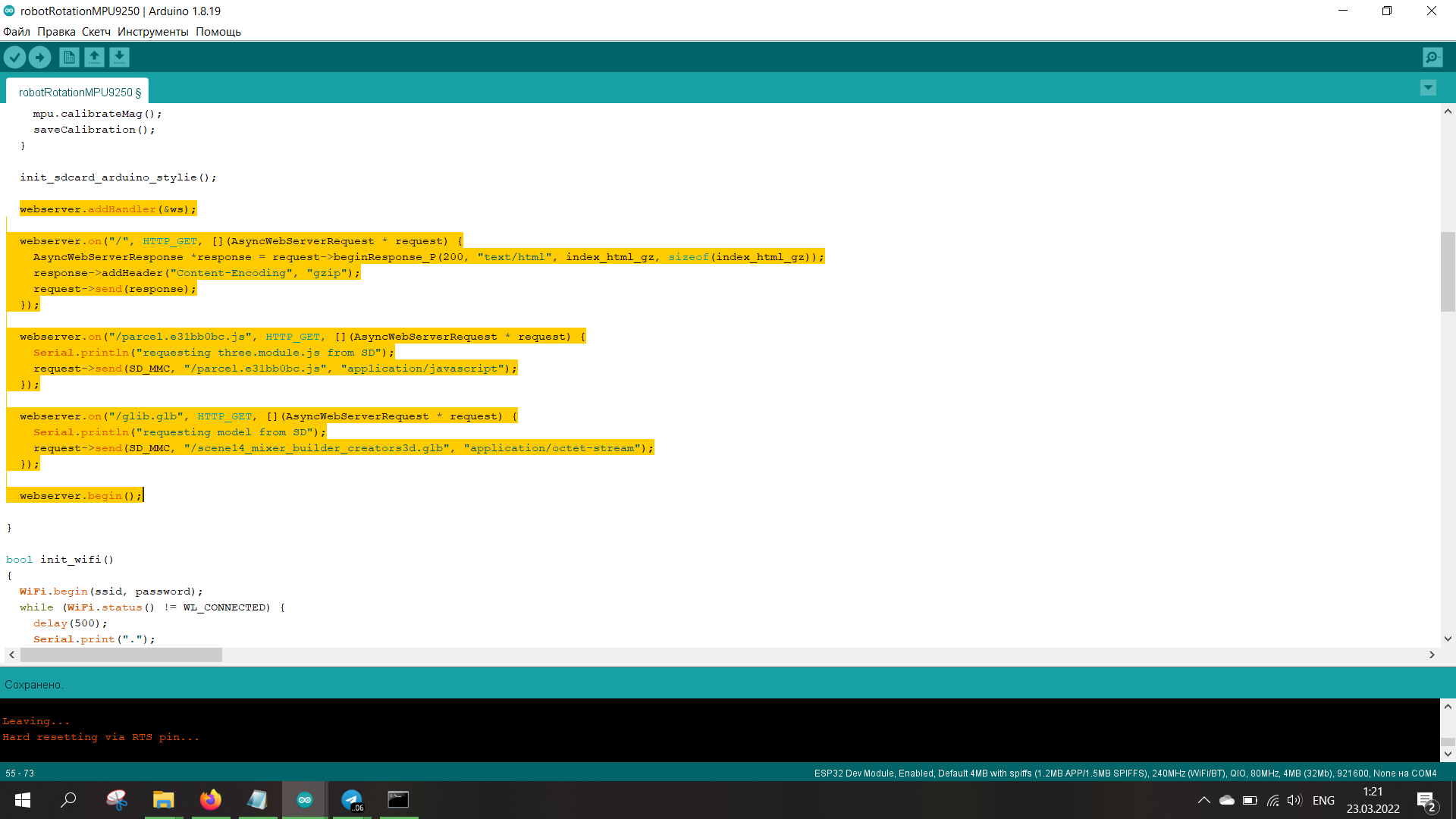Open the notification center icon
Screen dimensions: 1456x819
(1426, 800)
